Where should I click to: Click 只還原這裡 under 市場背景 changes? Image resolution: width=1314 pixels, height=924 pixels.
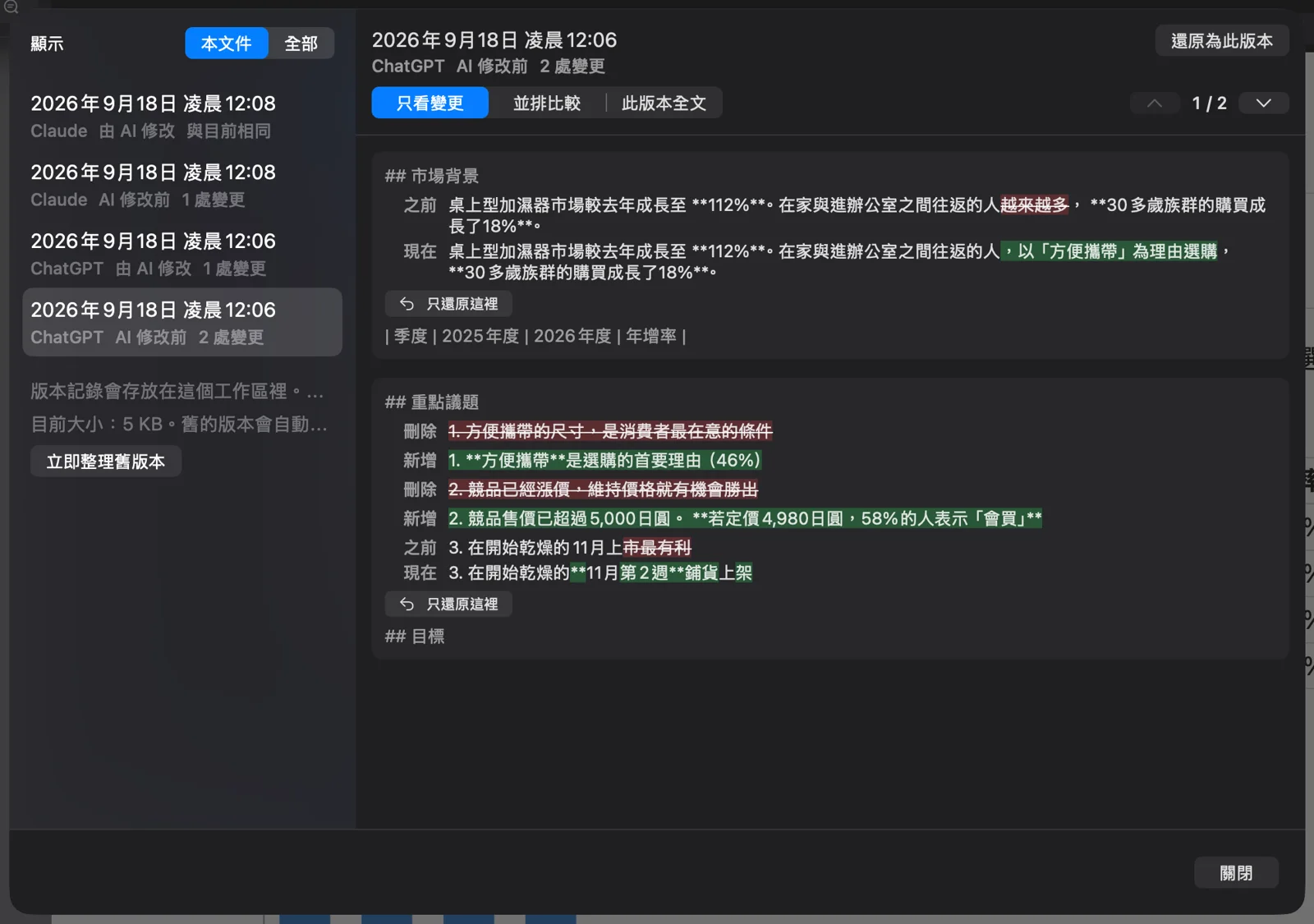pyautogui.click(x=448, y=304)
